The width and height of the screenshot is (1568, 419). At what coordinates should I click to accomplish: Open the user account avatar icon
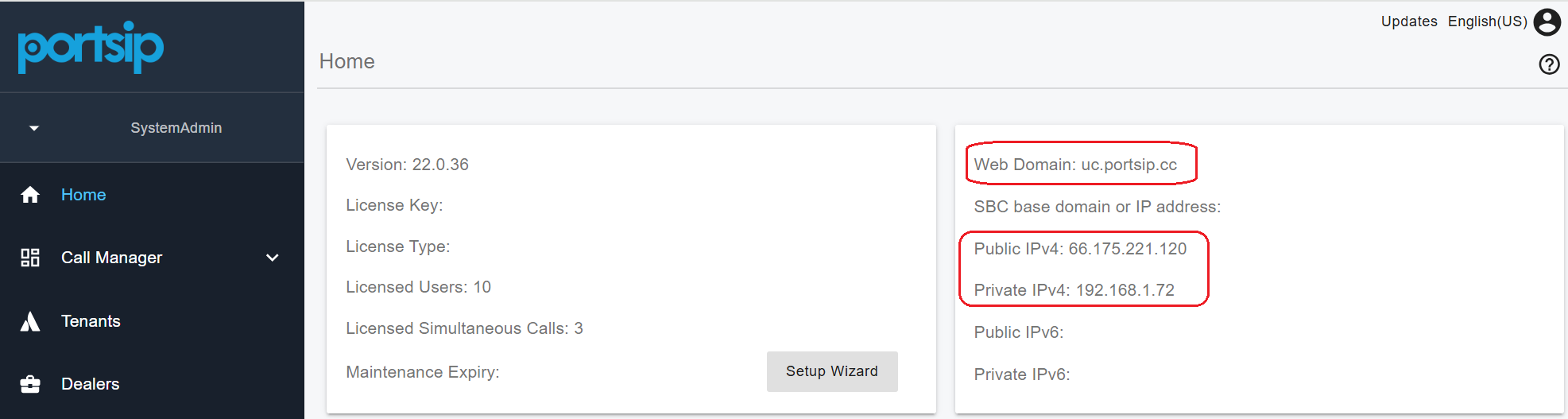(1547, 22)
